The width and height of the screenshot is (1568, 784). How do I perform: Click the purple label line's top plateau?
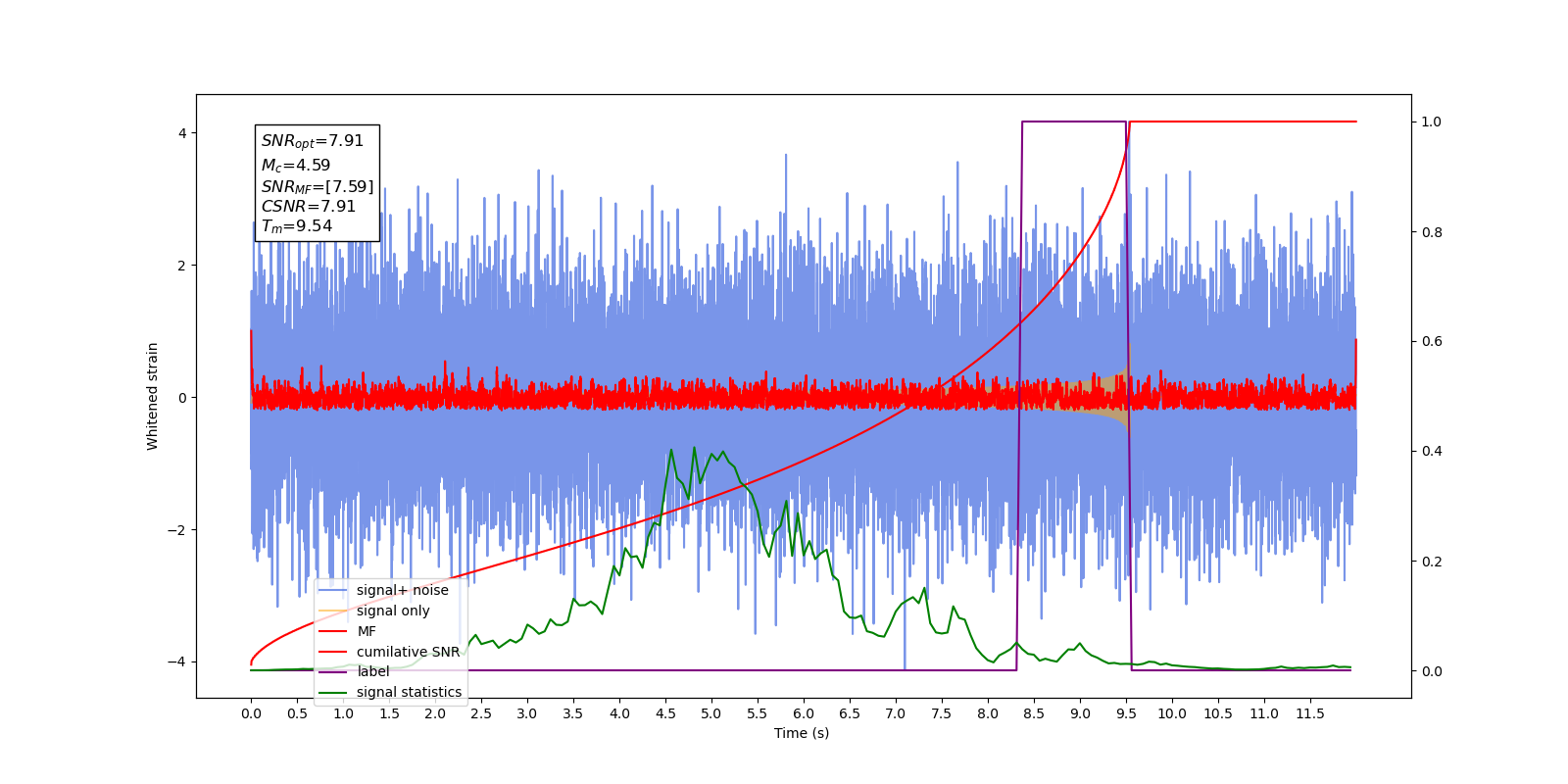[x=1074, y=122]
